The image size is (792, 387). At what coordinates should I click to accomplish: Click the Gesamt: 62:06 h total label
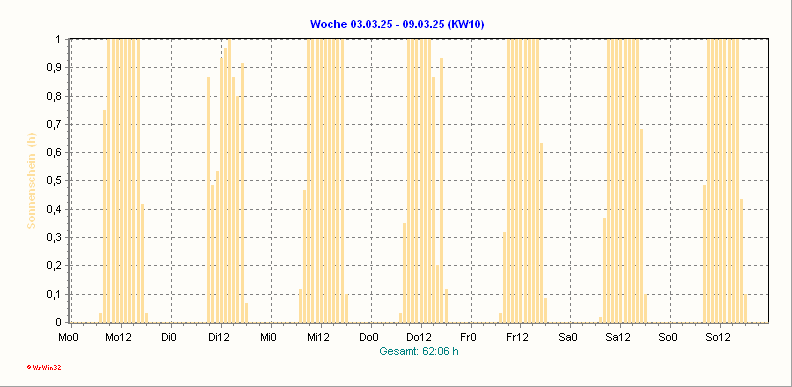[419, 352]
